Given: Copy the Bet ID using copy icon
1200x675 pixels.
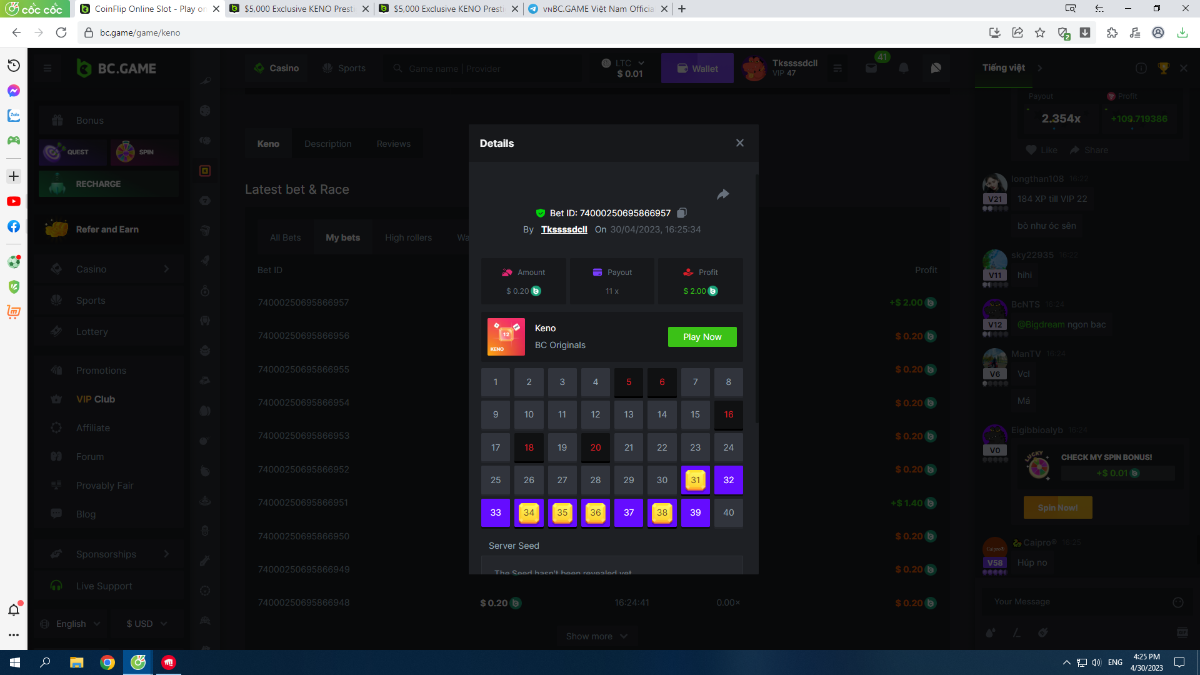Looking at the screenshot, I should pos(682,213).
